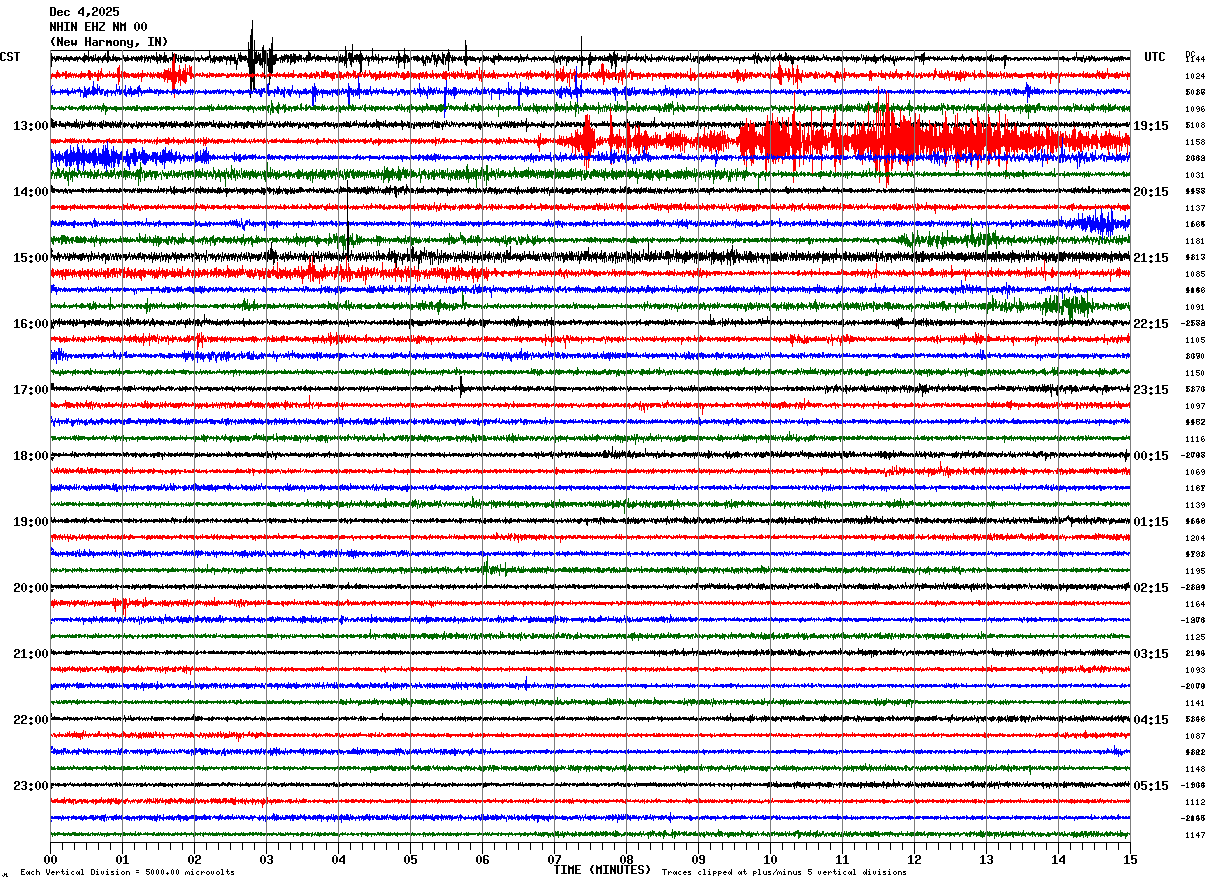Click the UTC timezone label
This screenshot has height=886, width=1210.
click(1155, 57)
